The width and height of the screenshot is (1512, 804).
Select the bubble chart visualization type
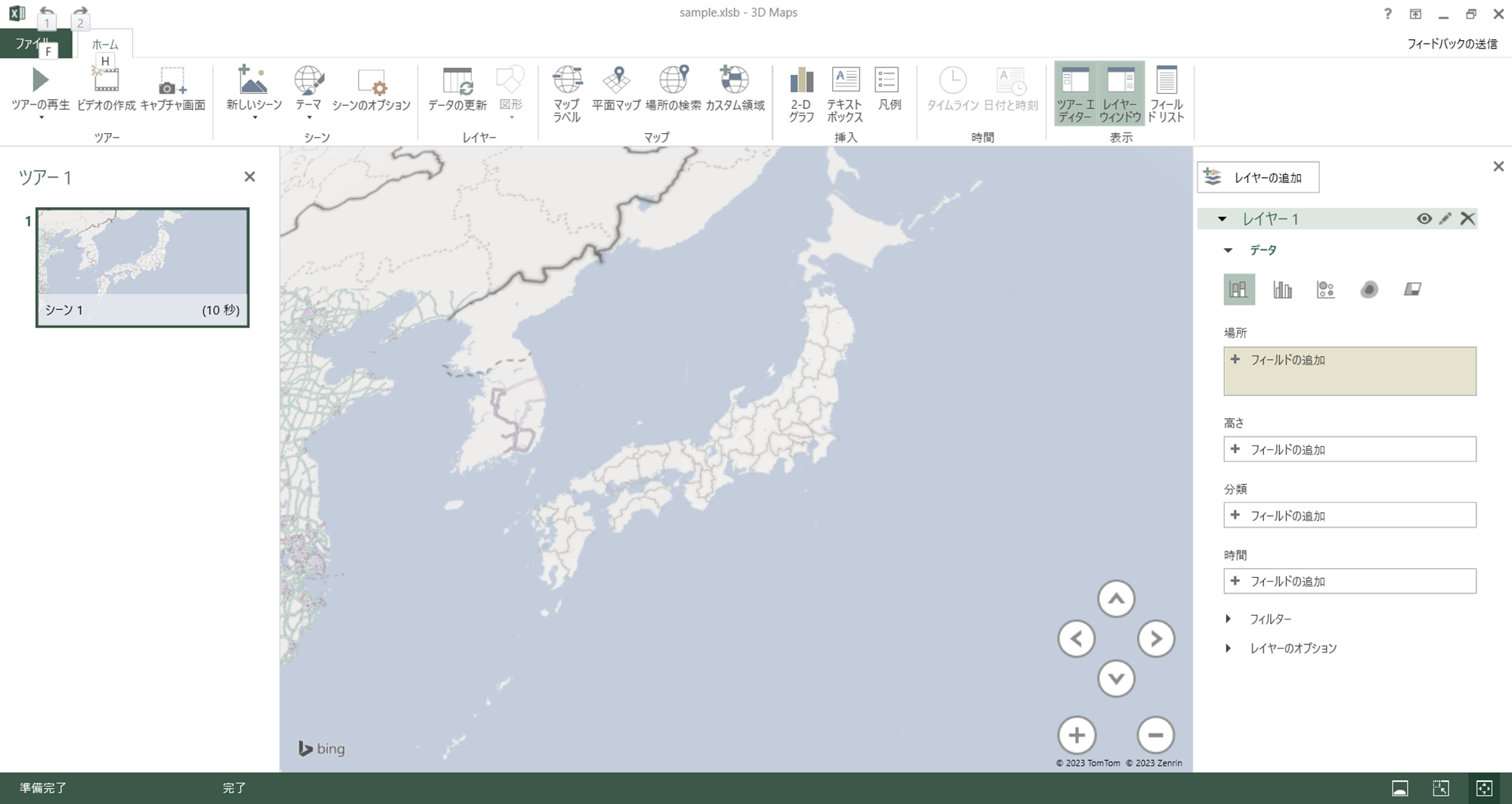[1325, 289]
